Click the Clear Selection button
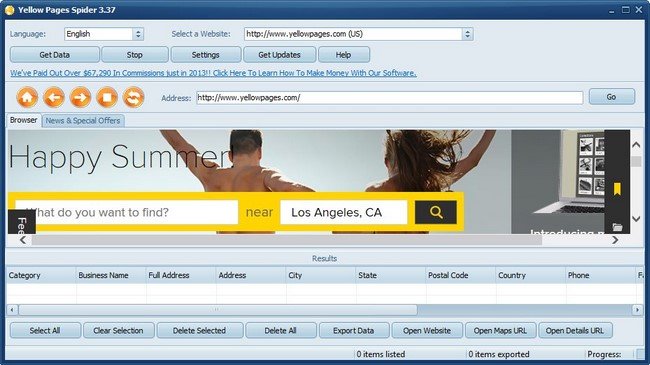The height and width of the screenshot is (365, 650). (x=119, y=331)
